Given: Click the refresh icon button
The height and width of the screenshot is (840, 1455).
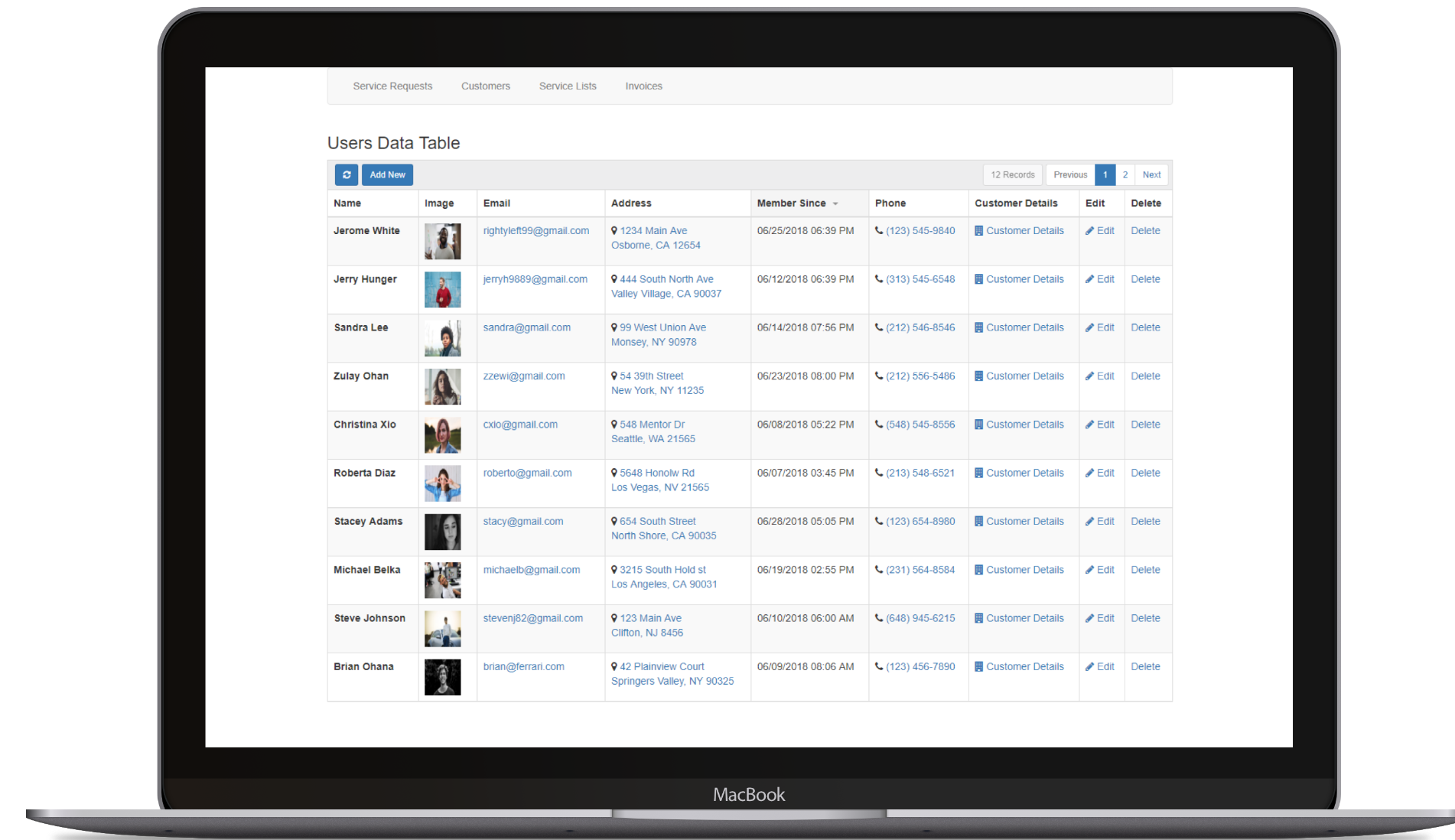Looking at the screenshot, I should coord(346,174).
